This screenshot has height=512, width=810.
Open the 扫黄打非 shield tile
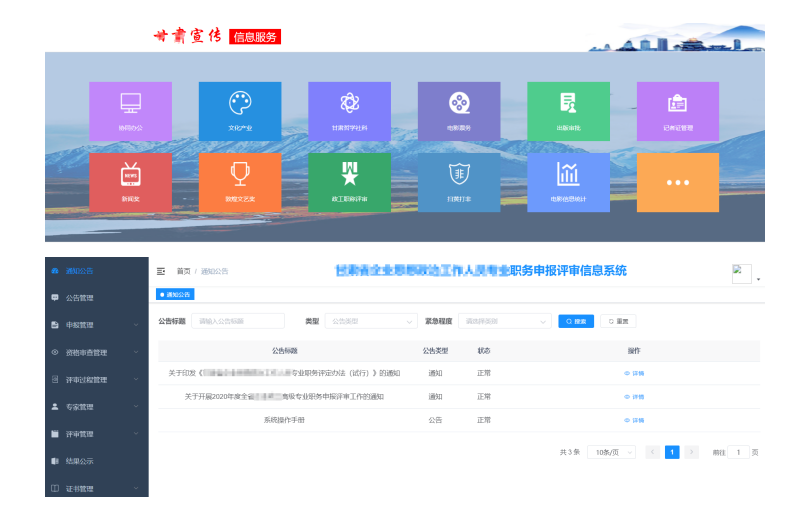click(458, 182)
